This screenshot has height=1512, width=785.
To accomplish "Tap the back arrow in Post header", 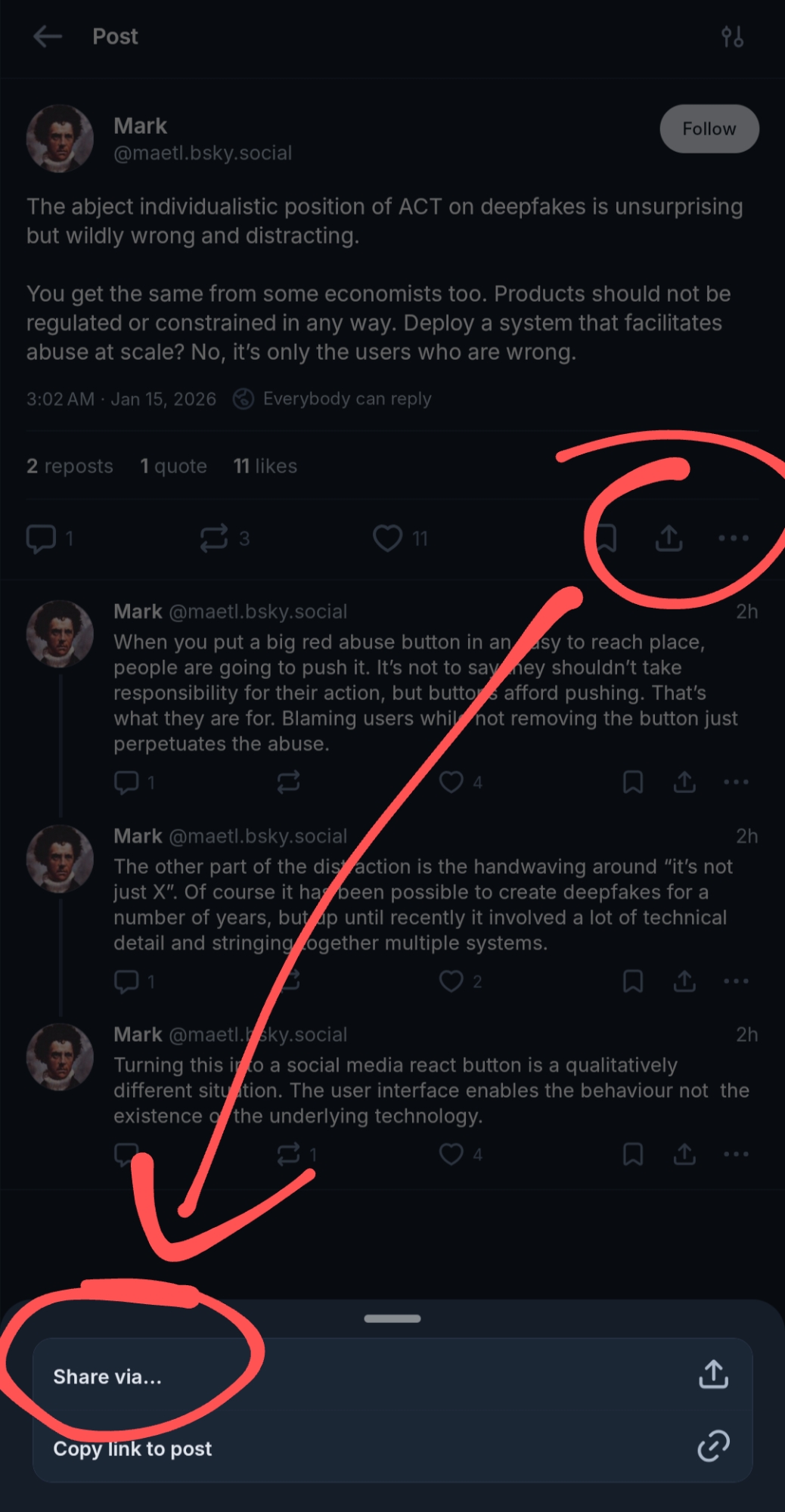I will [x=48, y=36].
